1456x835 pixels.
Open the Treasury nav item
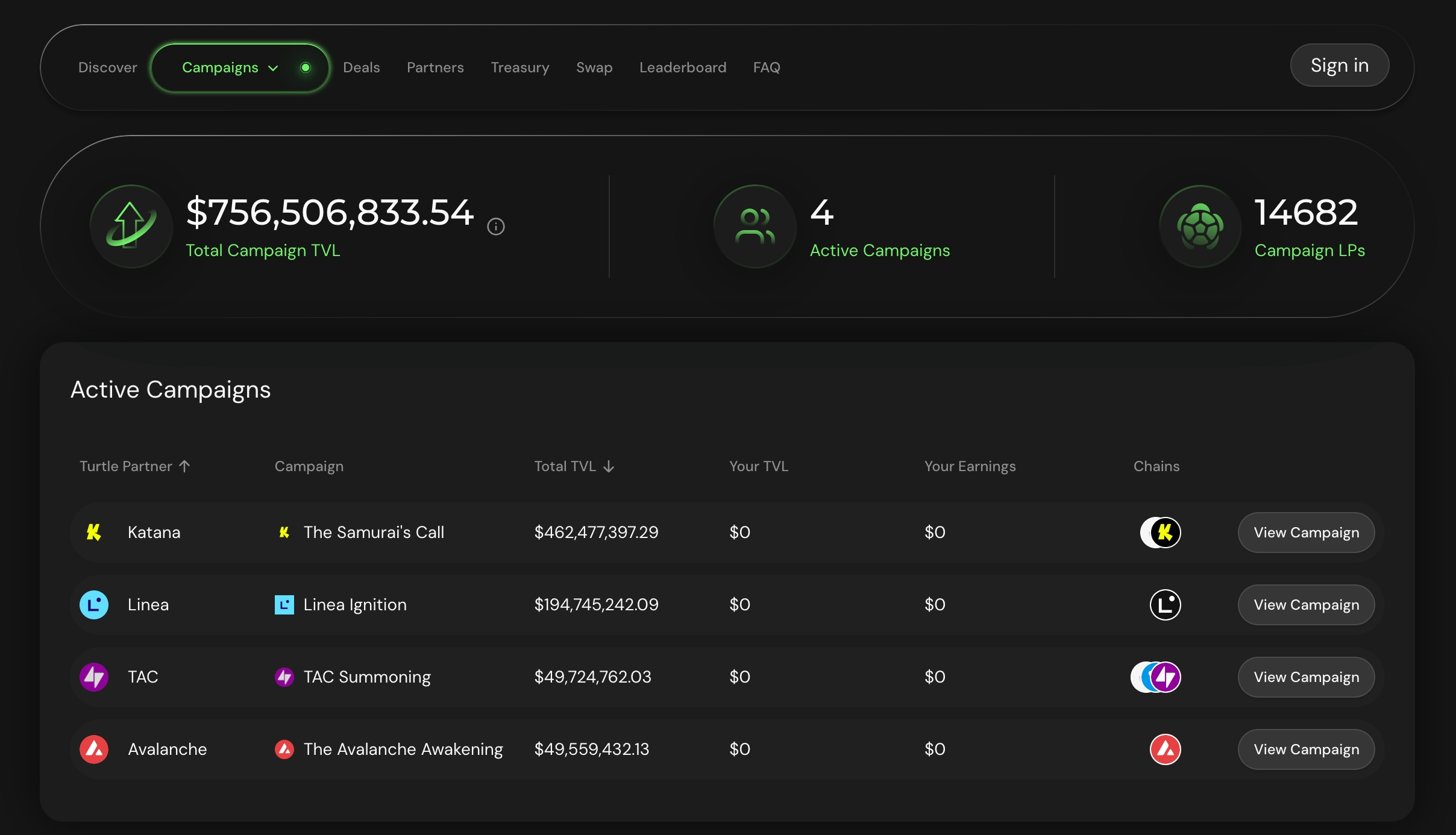(x=519, y=67)
